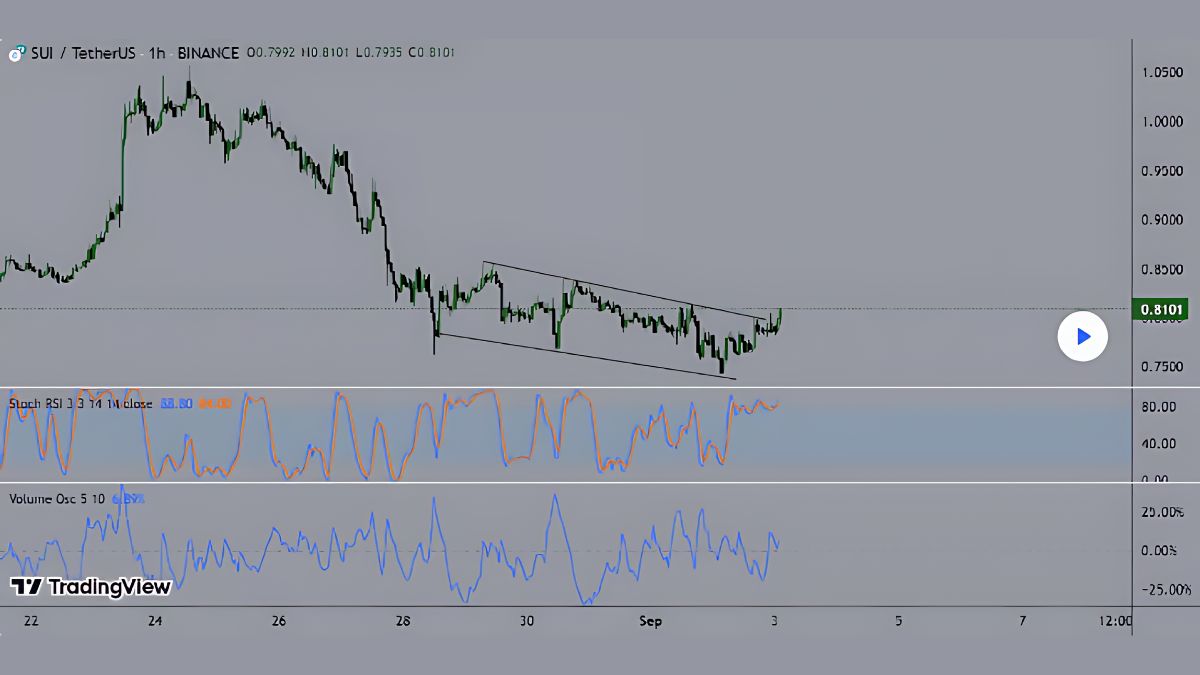Click the date label 26 on time axis

point(279,621)
